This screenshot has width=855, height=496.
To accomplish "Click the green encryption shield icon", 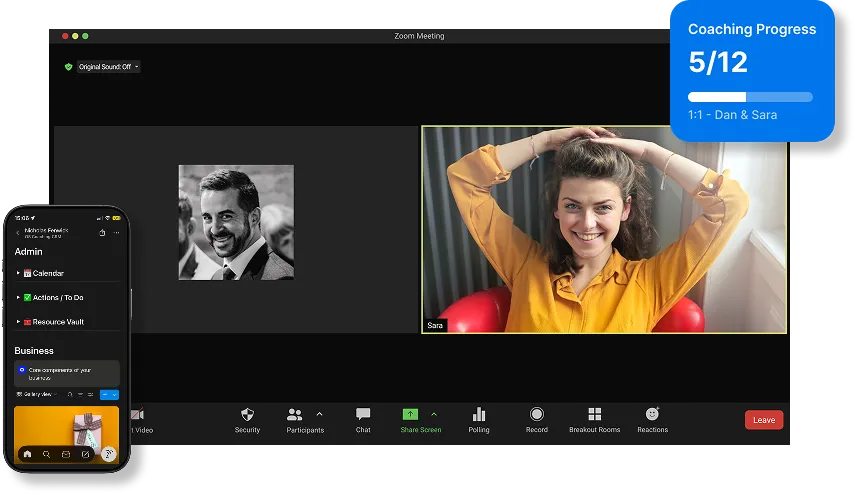I will (69, 67).
